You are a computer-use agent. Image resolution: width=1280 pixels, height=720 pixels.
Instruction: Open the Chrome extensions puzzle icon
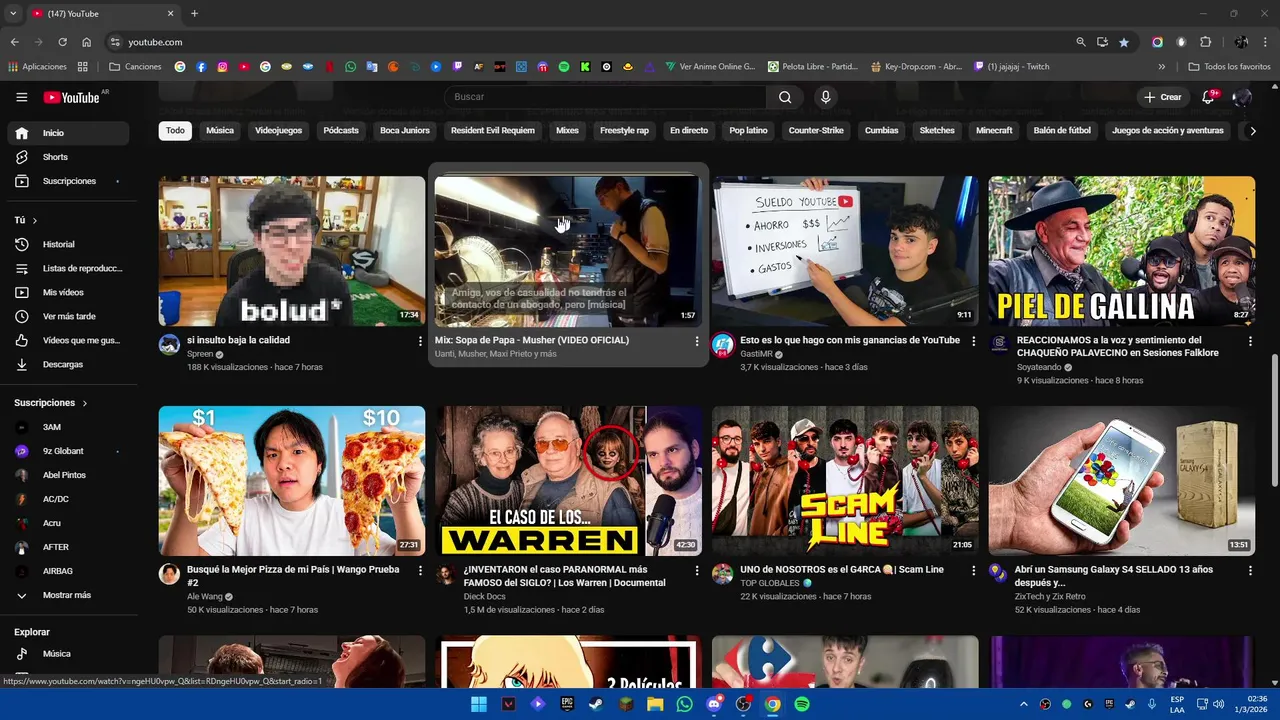[1205, 42]
